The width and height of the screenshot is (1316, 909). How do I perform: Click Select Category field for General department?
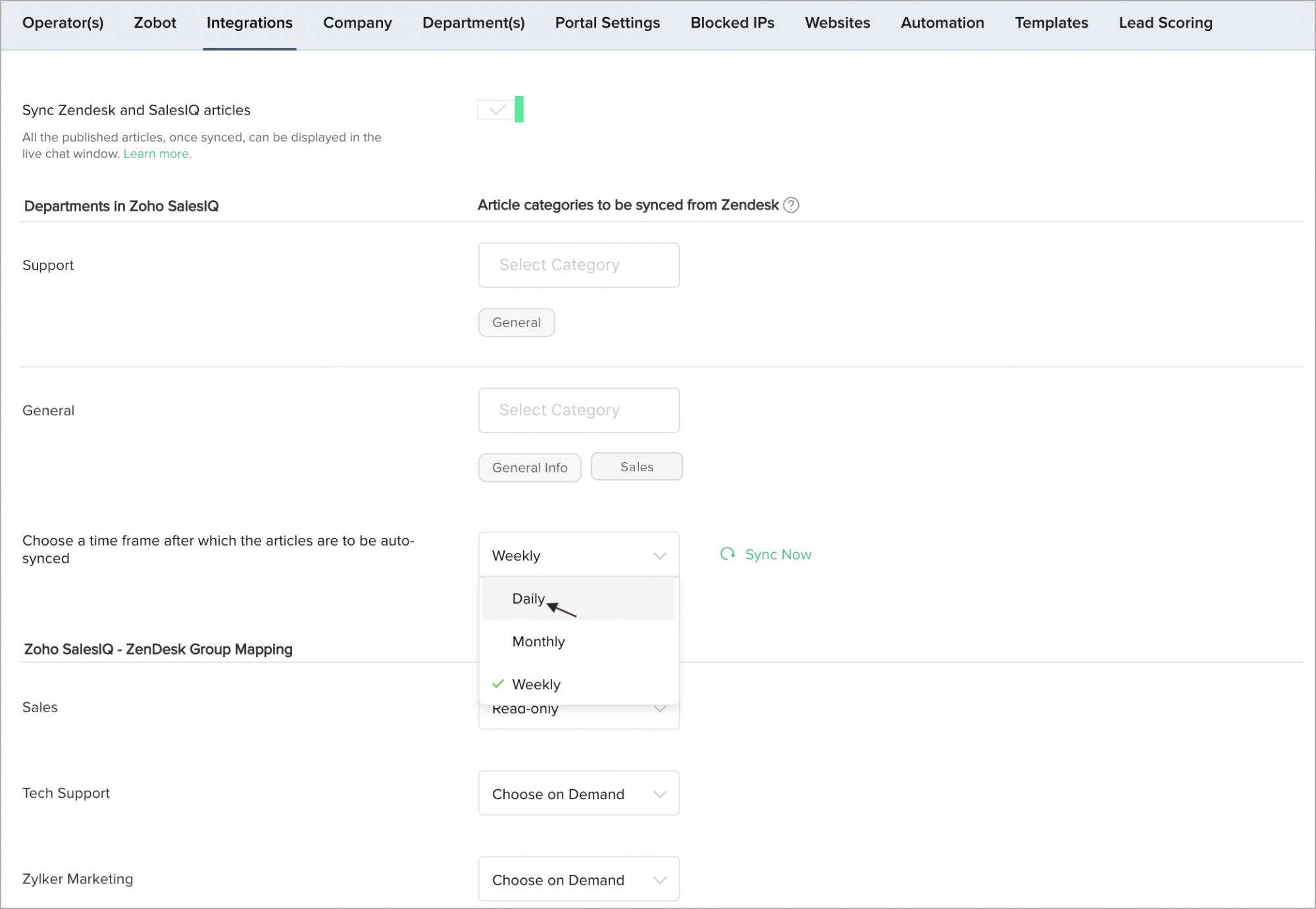(579, 410)
